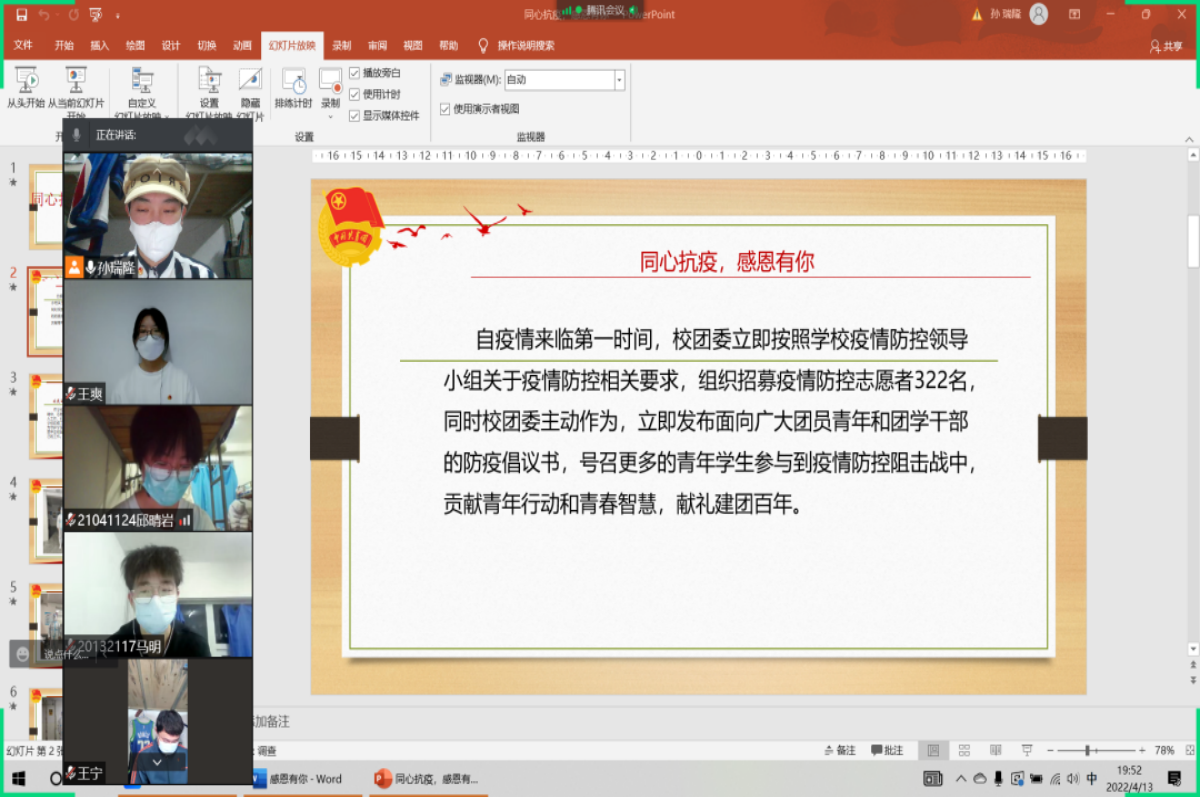Click microphone icon beside 正在讲话
Viewport: 1200px width, 797px height.
coord(77,134)
